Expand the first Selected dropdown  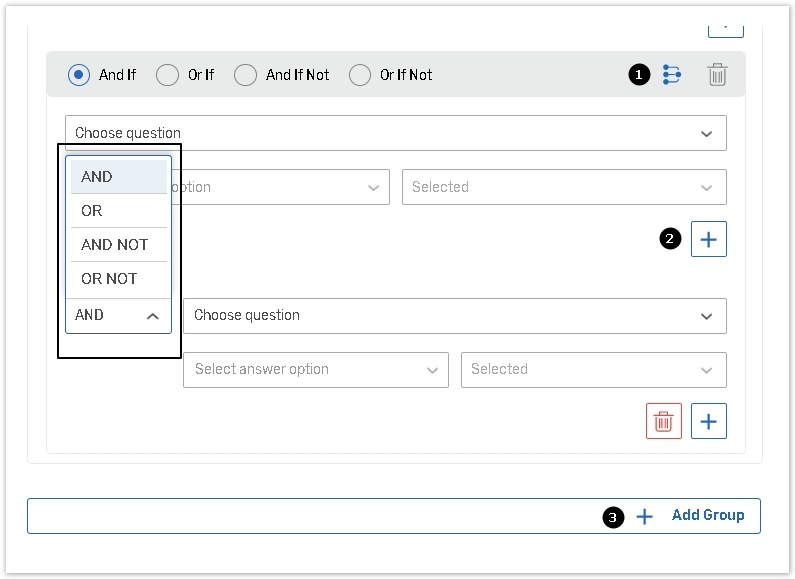[x=563, y=187]
